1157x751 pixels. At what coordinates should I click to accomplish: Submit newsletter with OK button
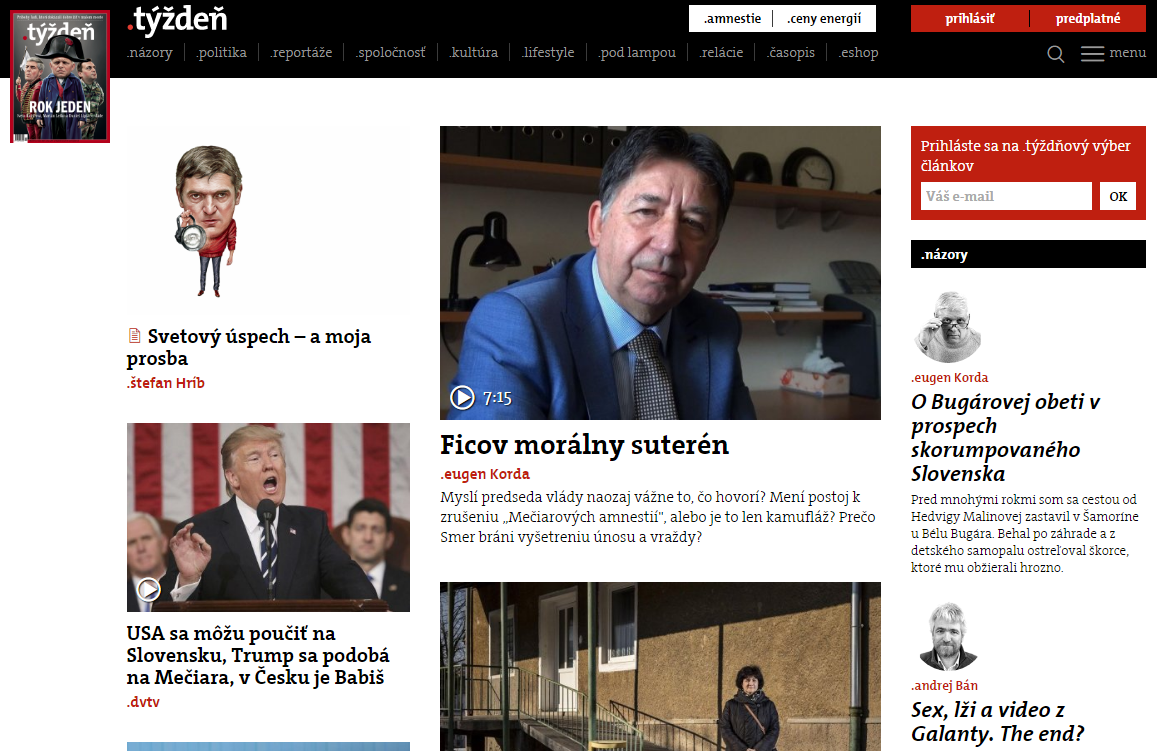click(1118, 196)
